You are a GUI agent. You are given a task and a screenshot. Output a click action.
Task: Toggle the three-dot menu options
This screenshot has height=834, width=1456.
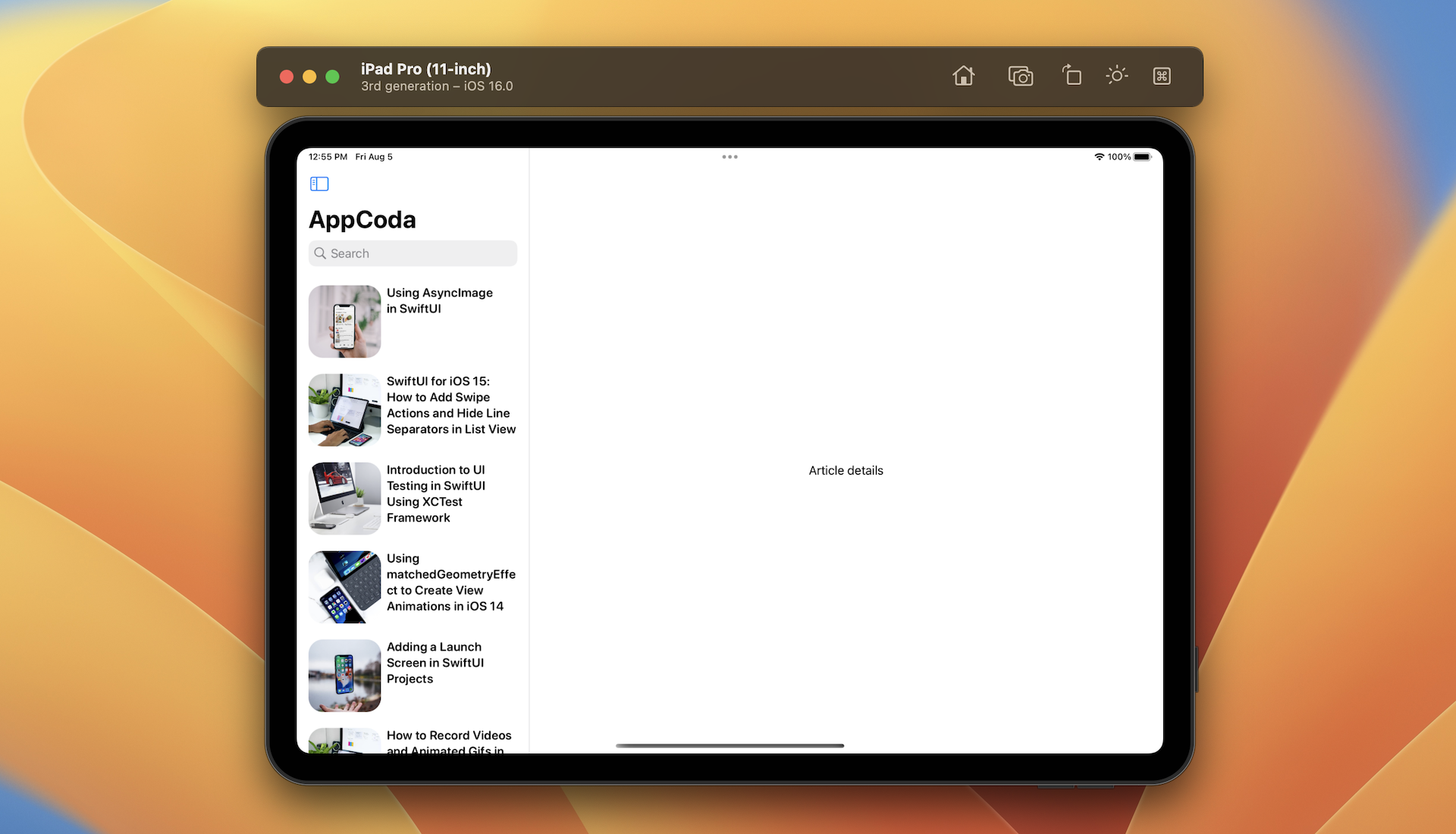[729, 156]
